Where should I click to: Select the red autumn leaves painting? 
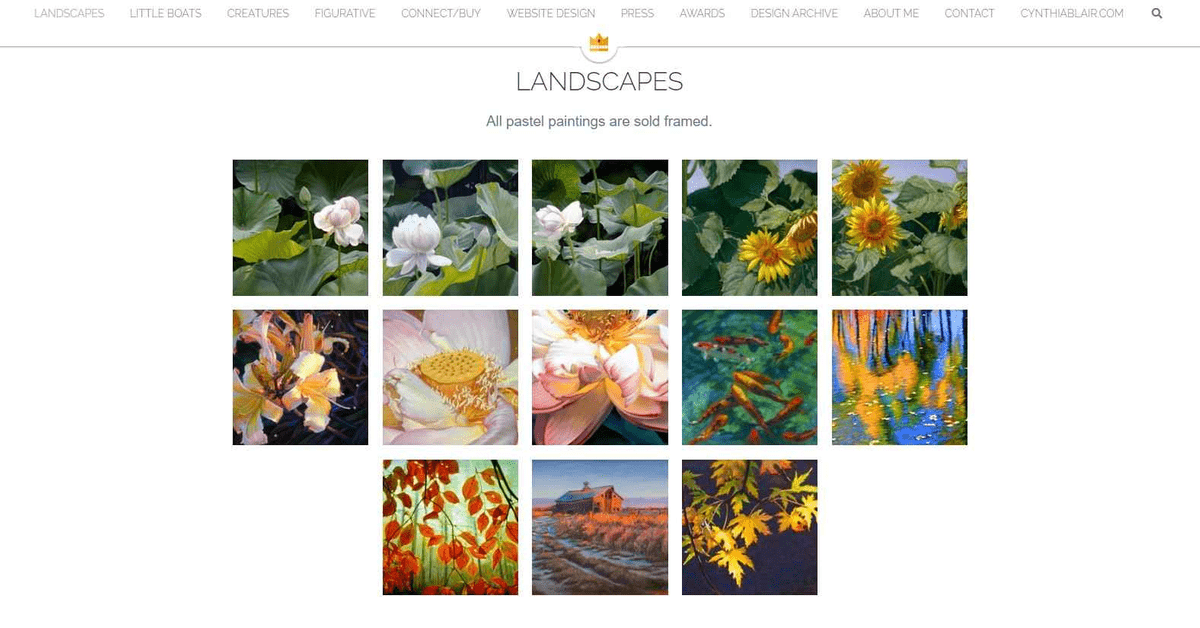[450, 528]
